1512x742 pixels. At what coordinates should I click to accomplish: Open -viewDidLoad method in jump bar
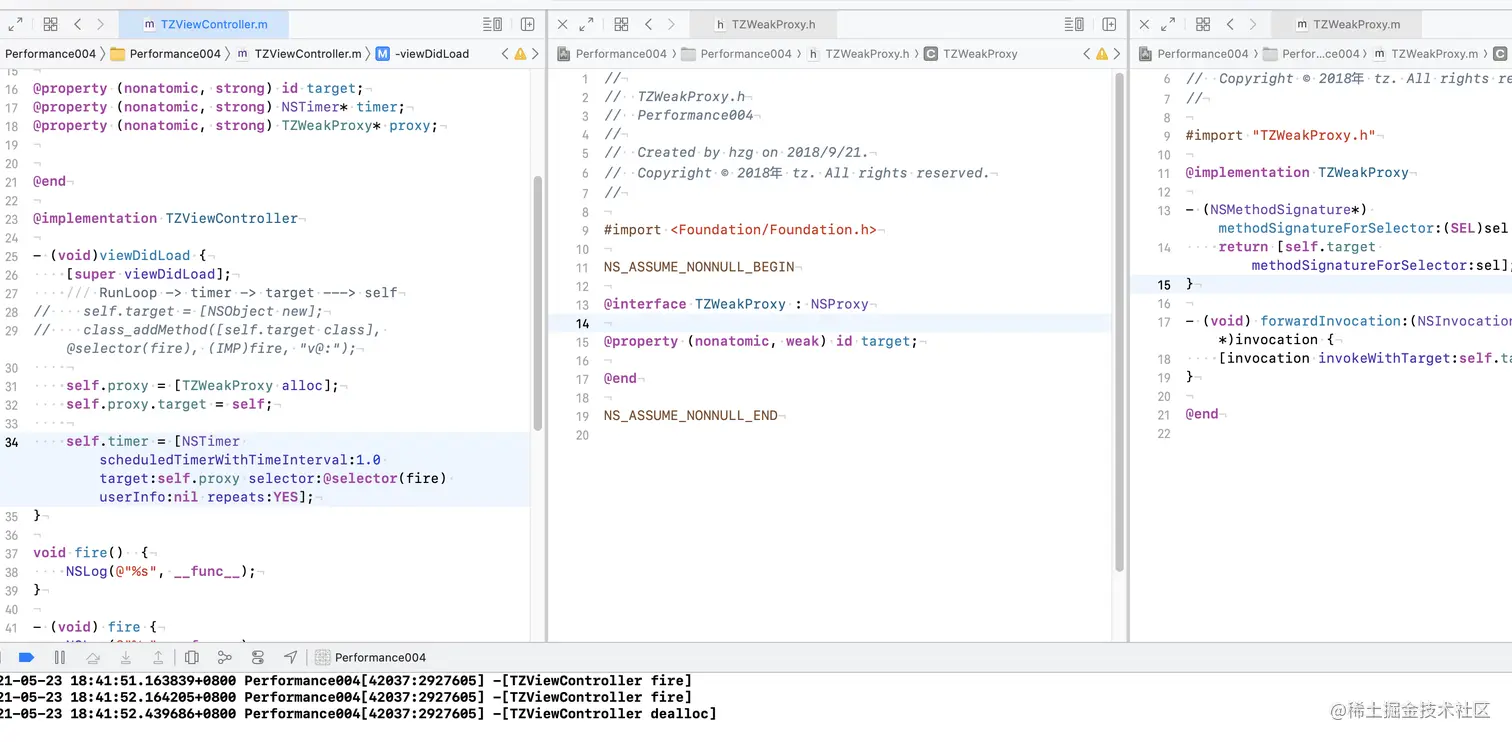point(423,54)
